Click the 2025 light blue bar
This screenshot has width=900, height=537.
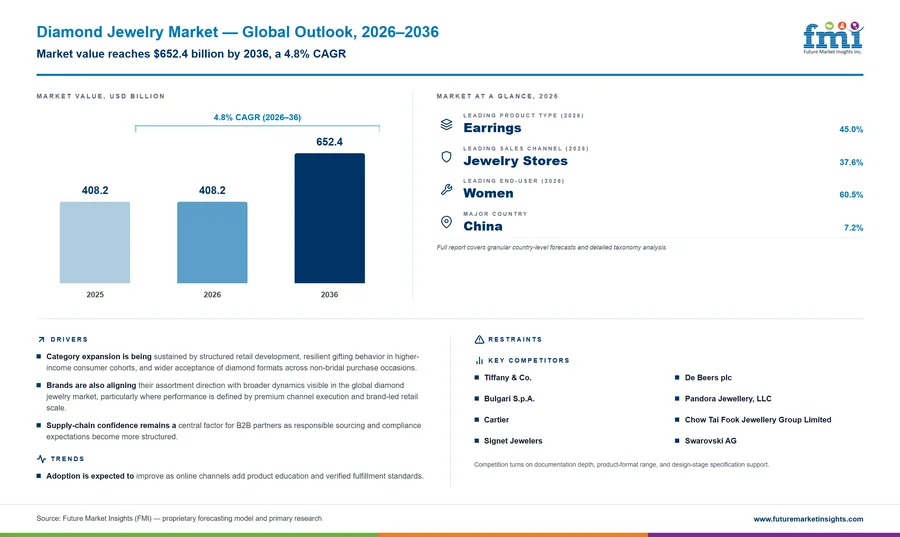point(95,242)
